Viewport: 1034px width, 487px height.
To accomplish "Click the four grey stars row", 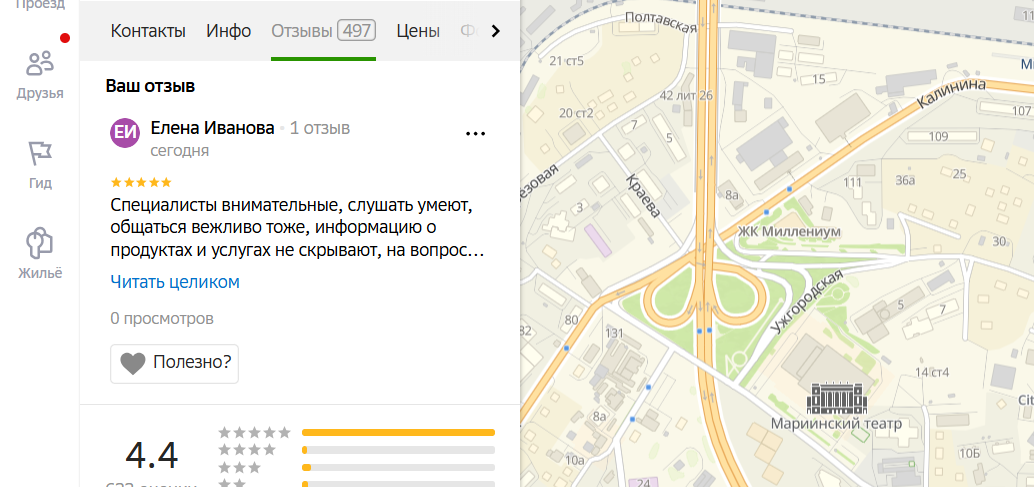I will [247, 450].
